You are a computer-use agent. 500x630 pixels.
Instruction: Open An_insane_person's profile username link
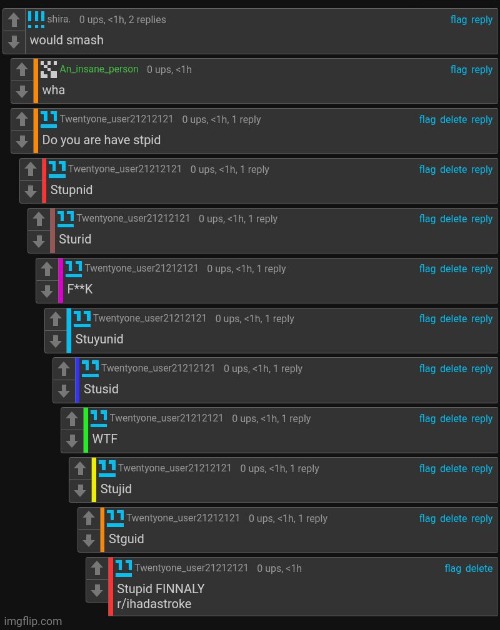coord(99,69)
